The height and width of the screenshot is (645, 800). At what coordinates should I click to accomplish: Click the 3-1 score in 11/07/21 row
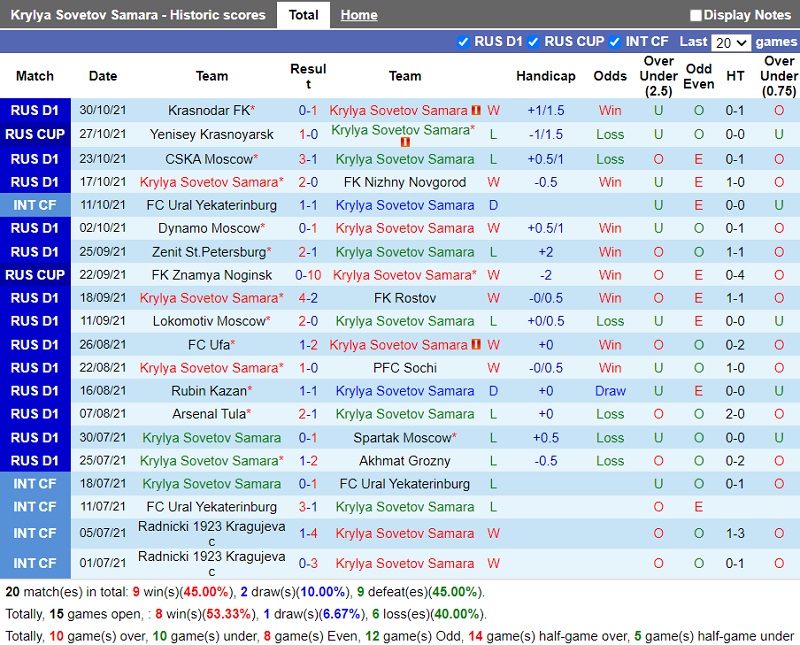(308, 507)
